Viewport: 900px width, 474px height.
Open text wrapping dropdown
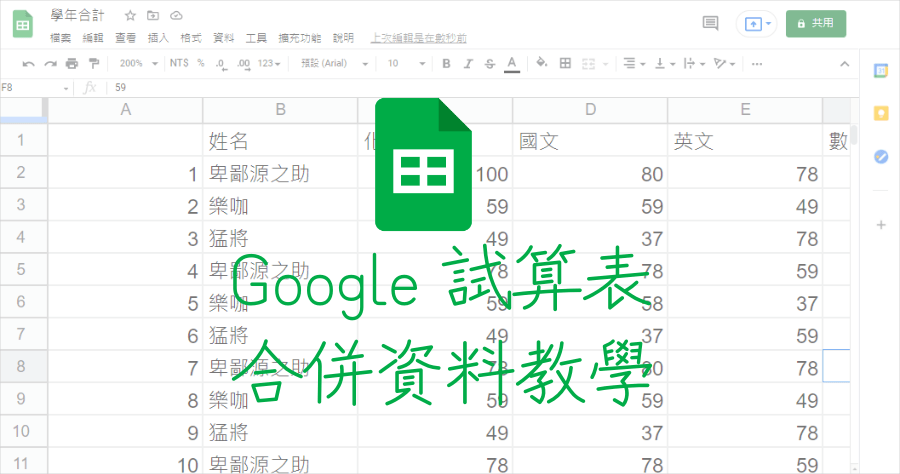coord(695,64)
